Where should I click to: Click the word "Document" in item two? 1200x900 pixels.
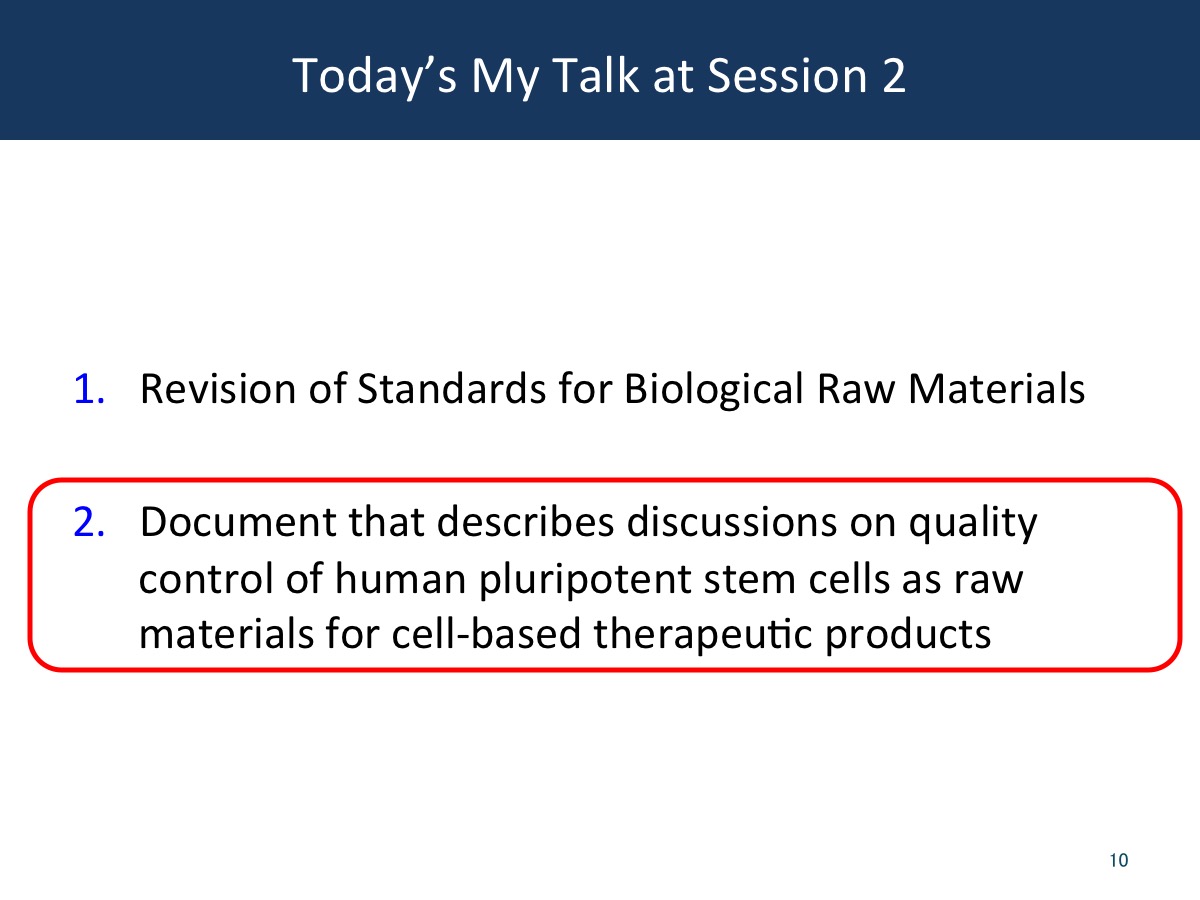click(x=238, y=522)
